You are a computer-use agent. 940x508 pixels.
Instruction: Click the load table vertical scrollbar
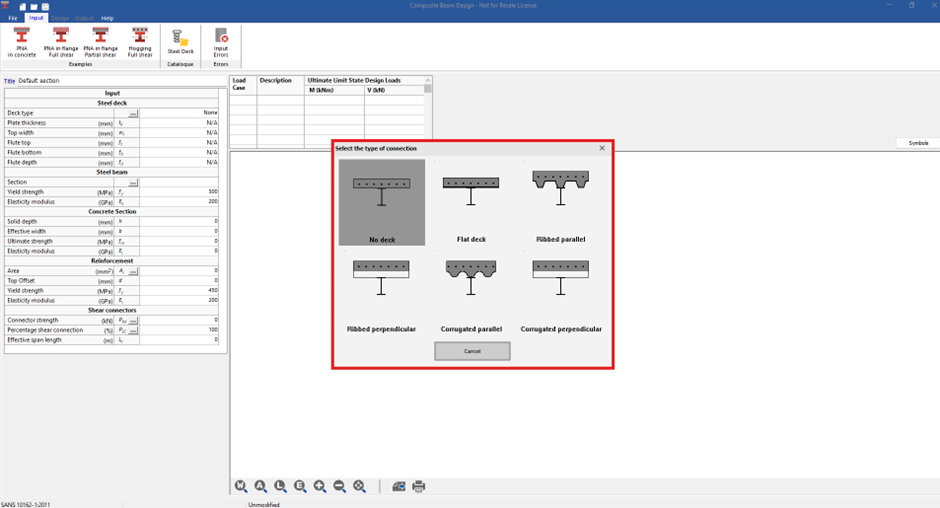(x=427, y=112)
